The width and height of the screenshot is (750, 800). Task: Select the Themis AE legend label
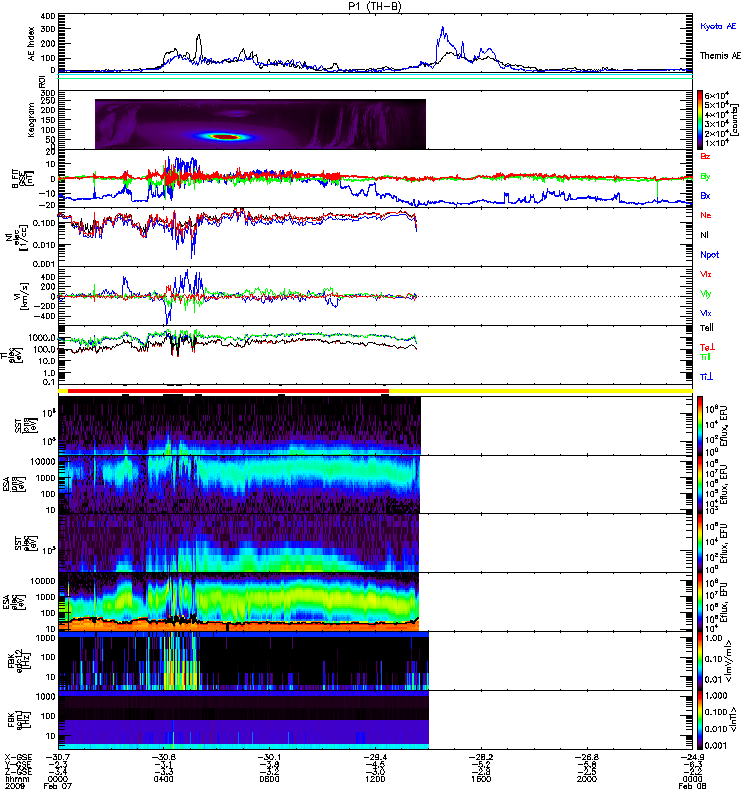coord(720,56)
